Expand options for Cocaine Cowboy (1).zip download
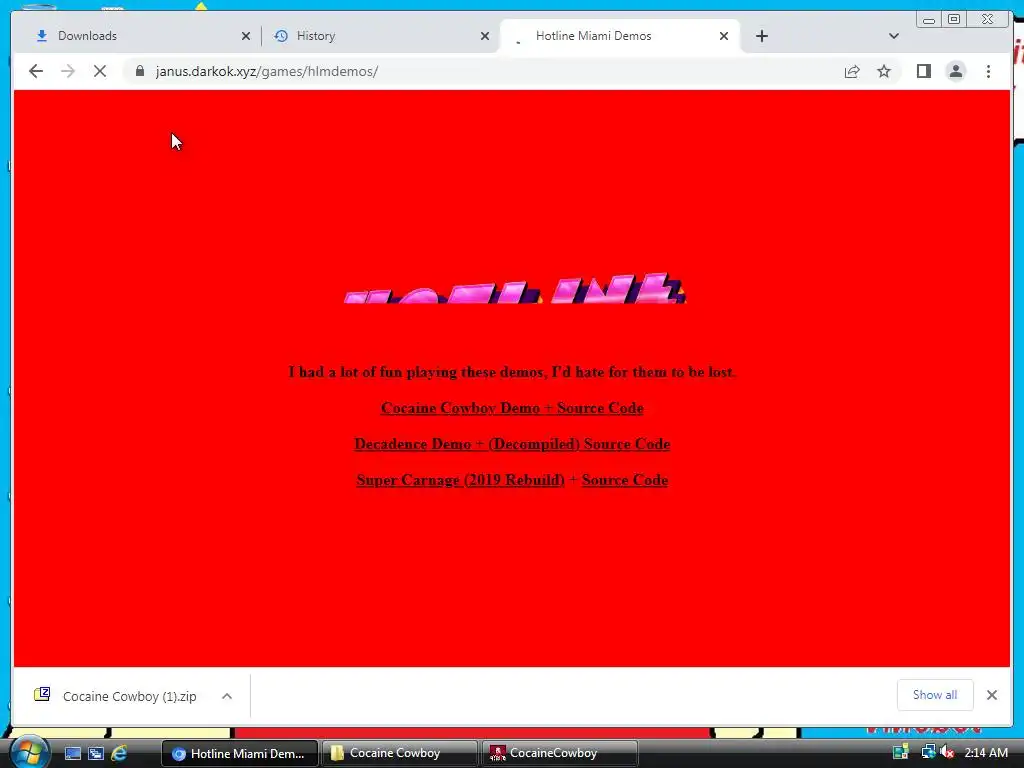 click(x=227, y=696)
